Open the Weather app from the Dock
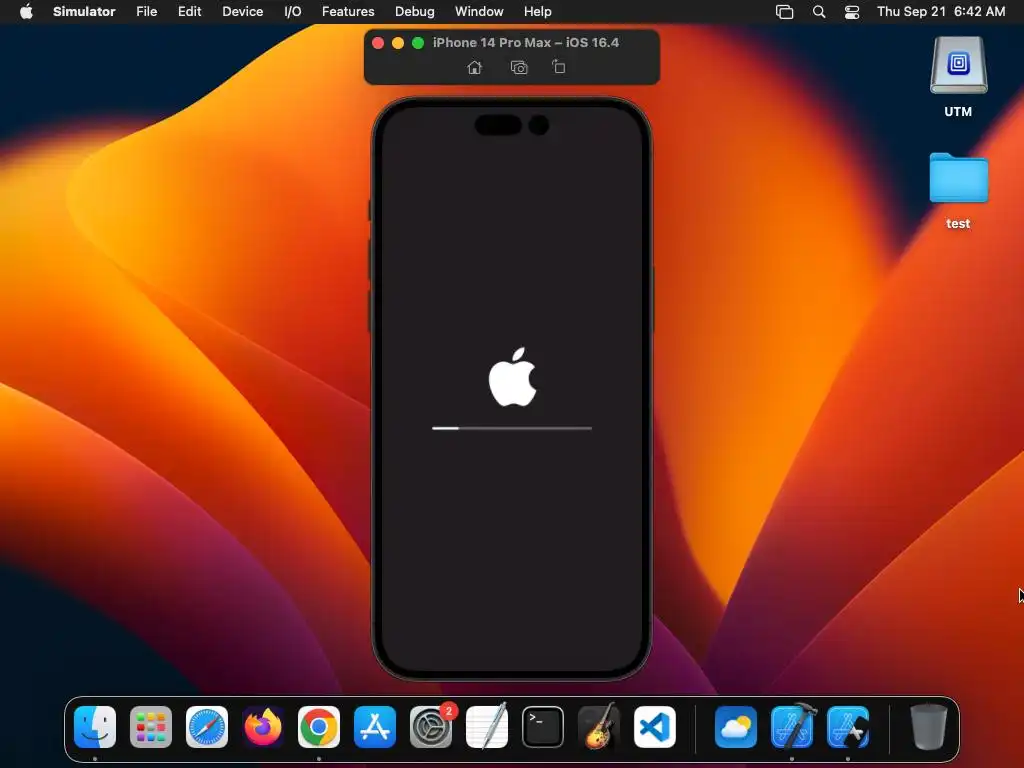The width and height of the screenshot is (1024, 768). click(736, 727)
